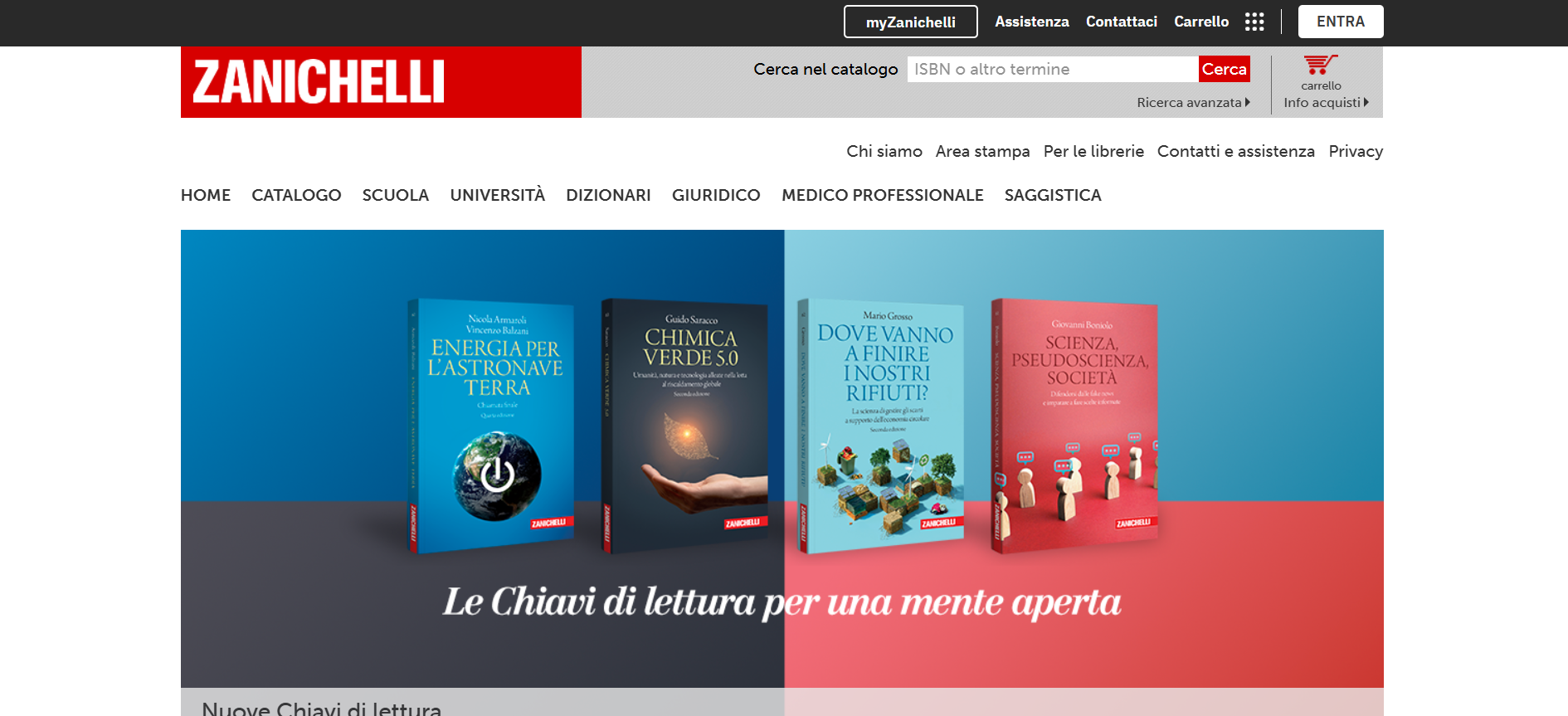Click the Carrello link in top bar
This screenshot has width=1568, height=716.
(x=1201, y=22)
